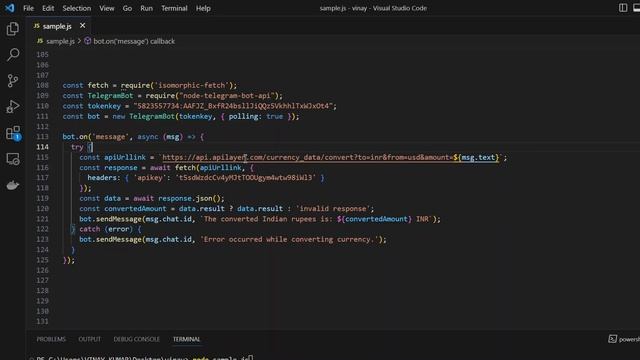This screenshot has width=640, height=360.
Task: Open the File menu
Action: [x=28, y=8]
